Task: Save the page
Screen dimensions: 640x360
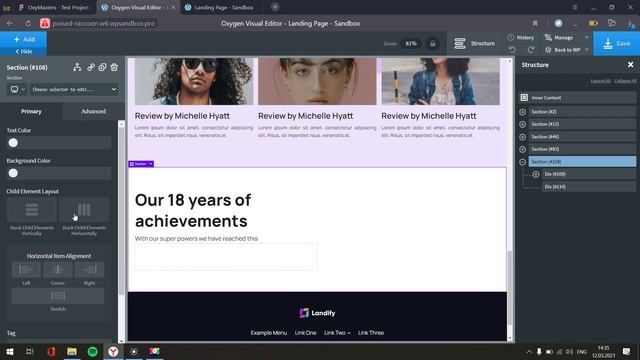Action: (616, 43)
